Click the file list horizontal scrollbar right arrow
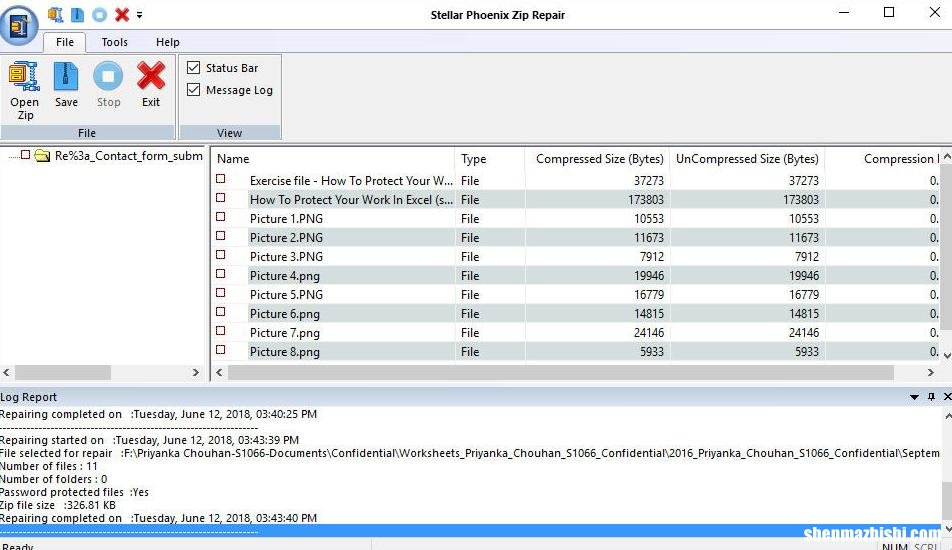 [x=931, y=372]
